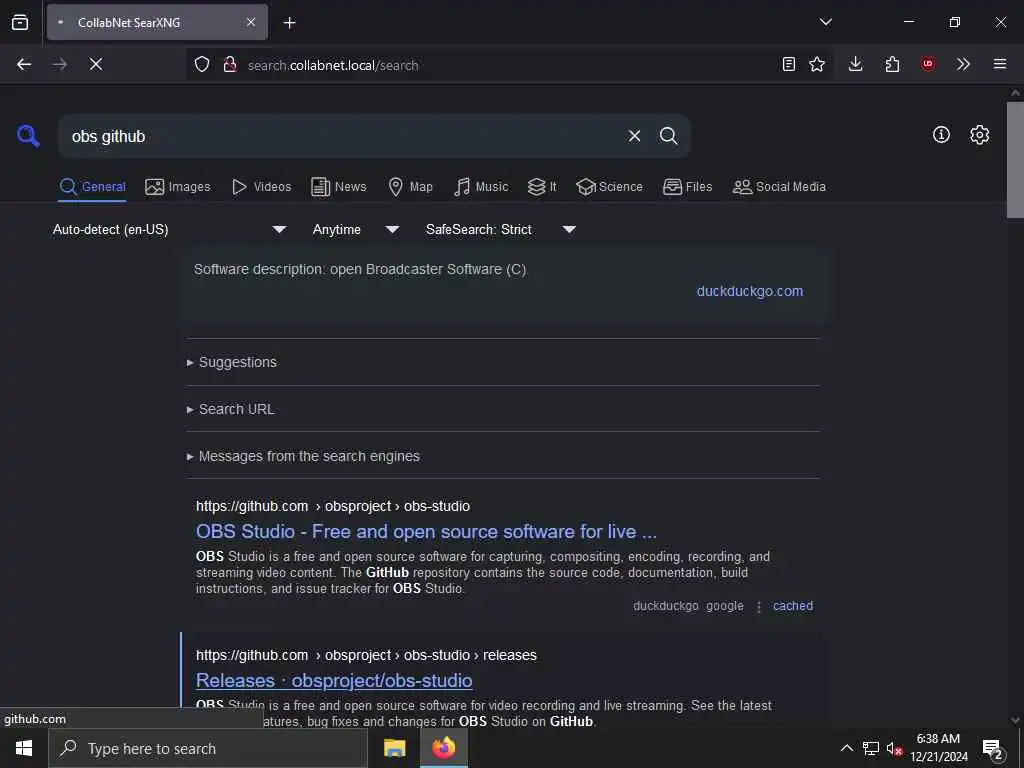Click Firefox taskbar icon
Image resolution: width=1024 pixels, height=768 pixels.
coord(443,748)
